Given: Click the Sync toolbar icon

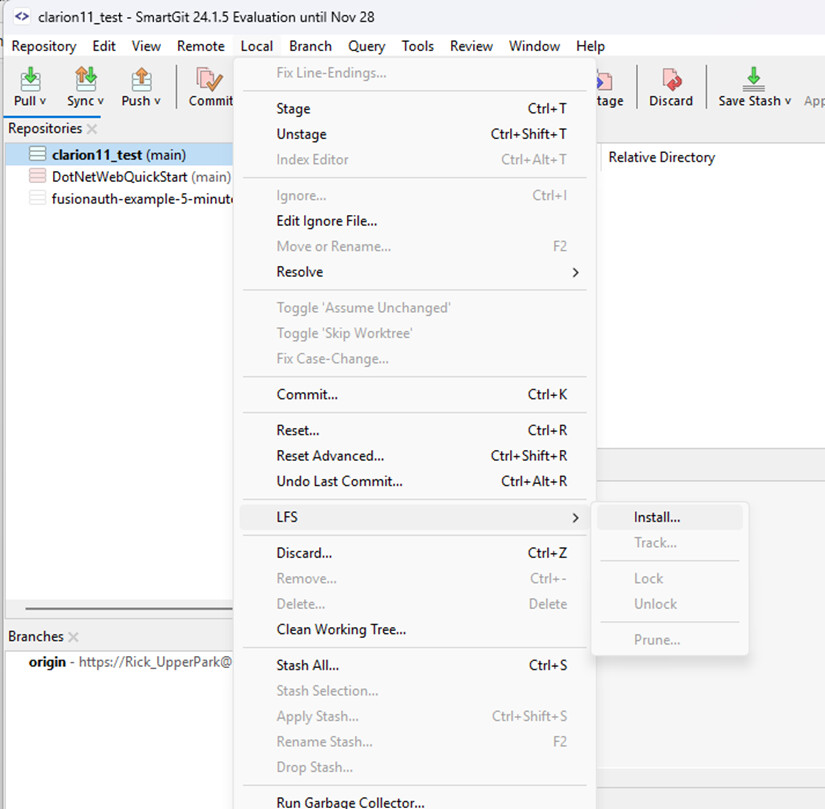Looking at the screenshot, I should [x=86, y=79].
